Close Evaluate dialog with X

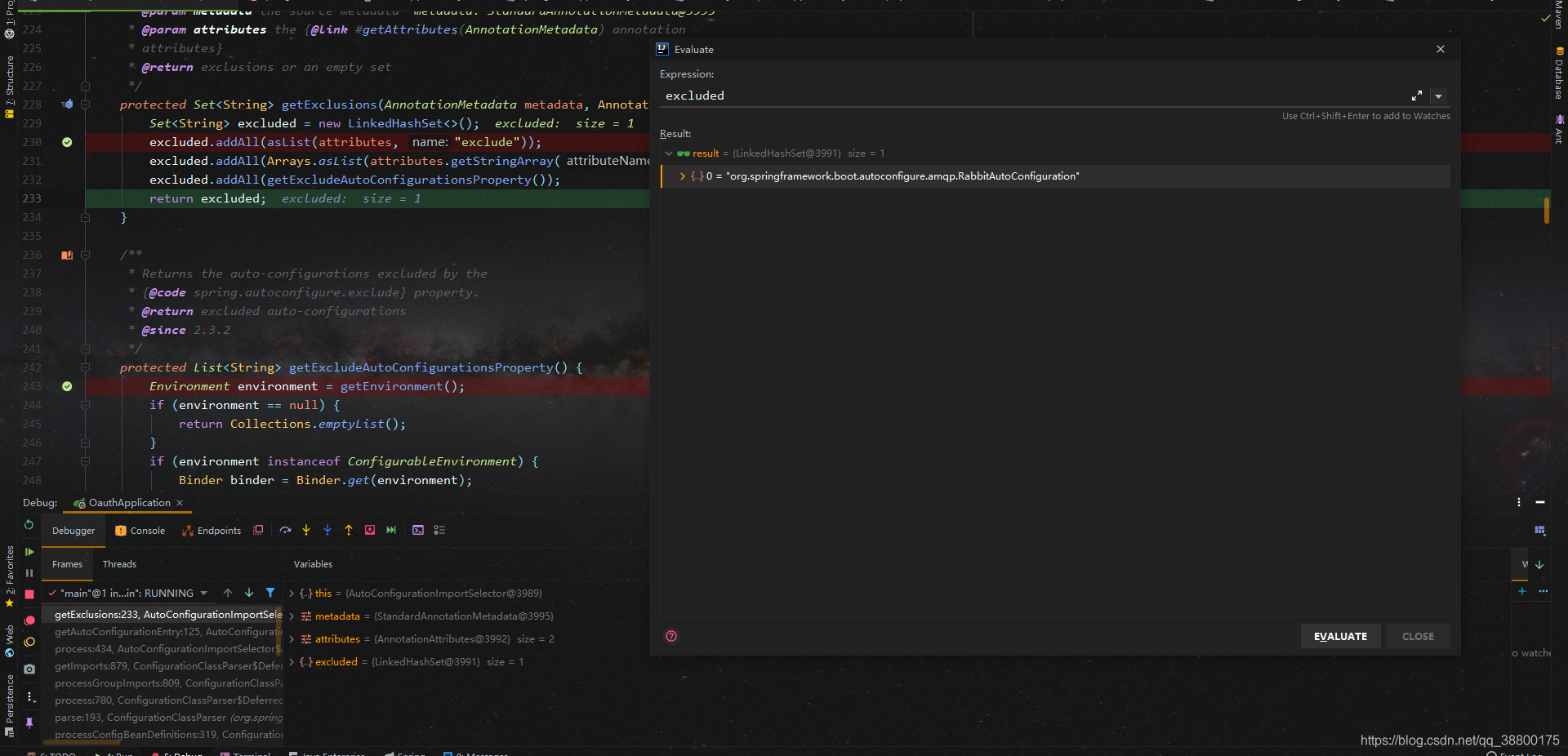pyautogui.click(x=1441, y=49)
